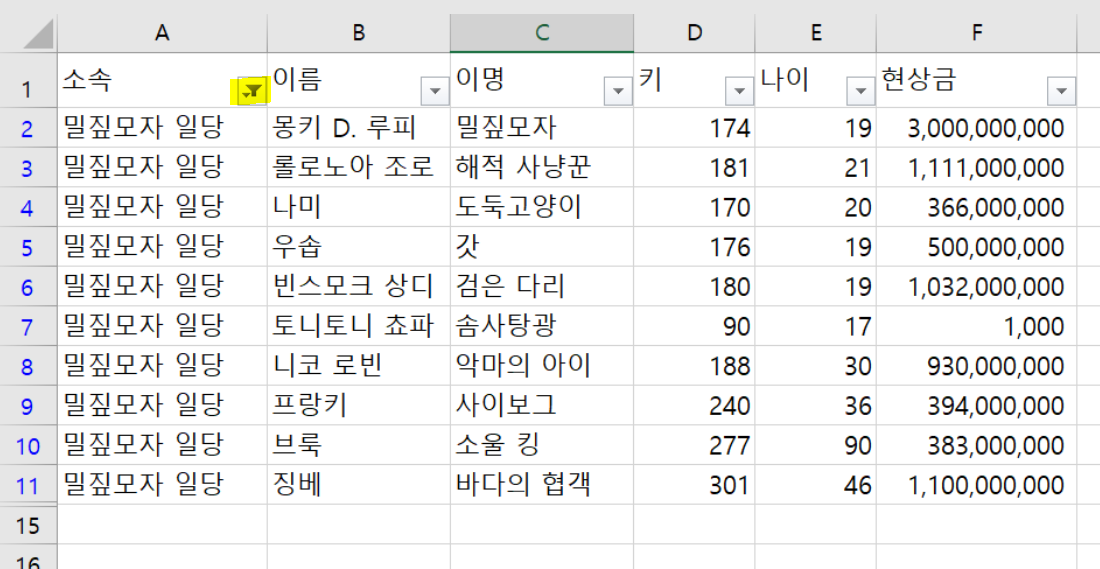Click the 현상금 header cell
Image resolution: width=1100 pixels, height=569 pixels.
[977, 80]
